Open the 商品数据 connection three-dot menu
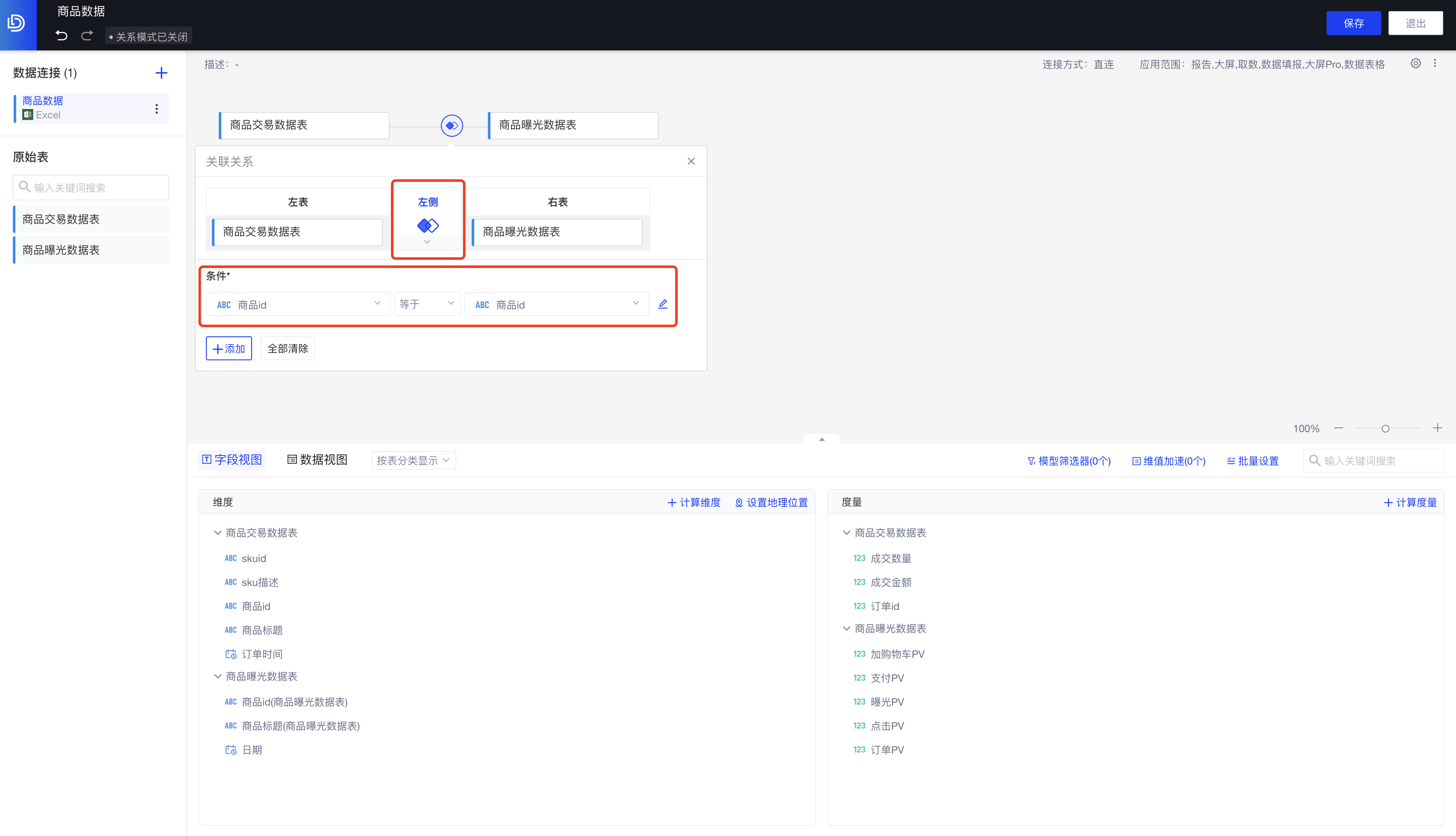This screenshot has height=836, width=1456. point(157,109)
